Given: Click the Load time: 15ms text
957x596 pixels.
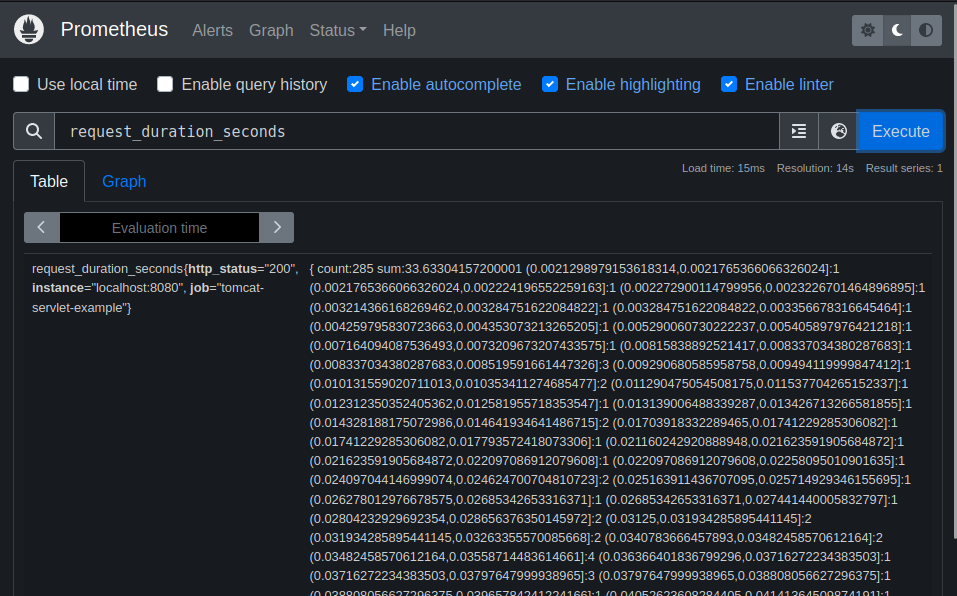Looking at the screenshot, I should 723,168.
